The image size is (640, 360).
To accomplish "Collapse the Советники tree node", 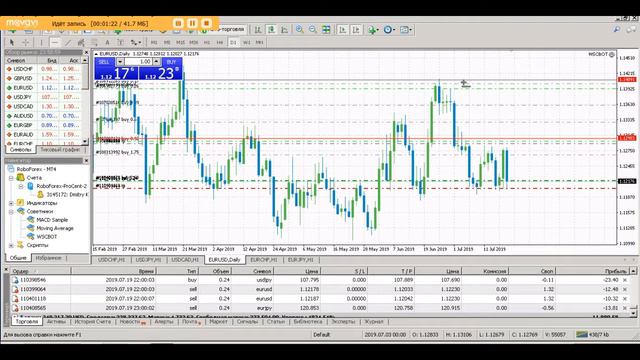I will [x=11, y=211].
